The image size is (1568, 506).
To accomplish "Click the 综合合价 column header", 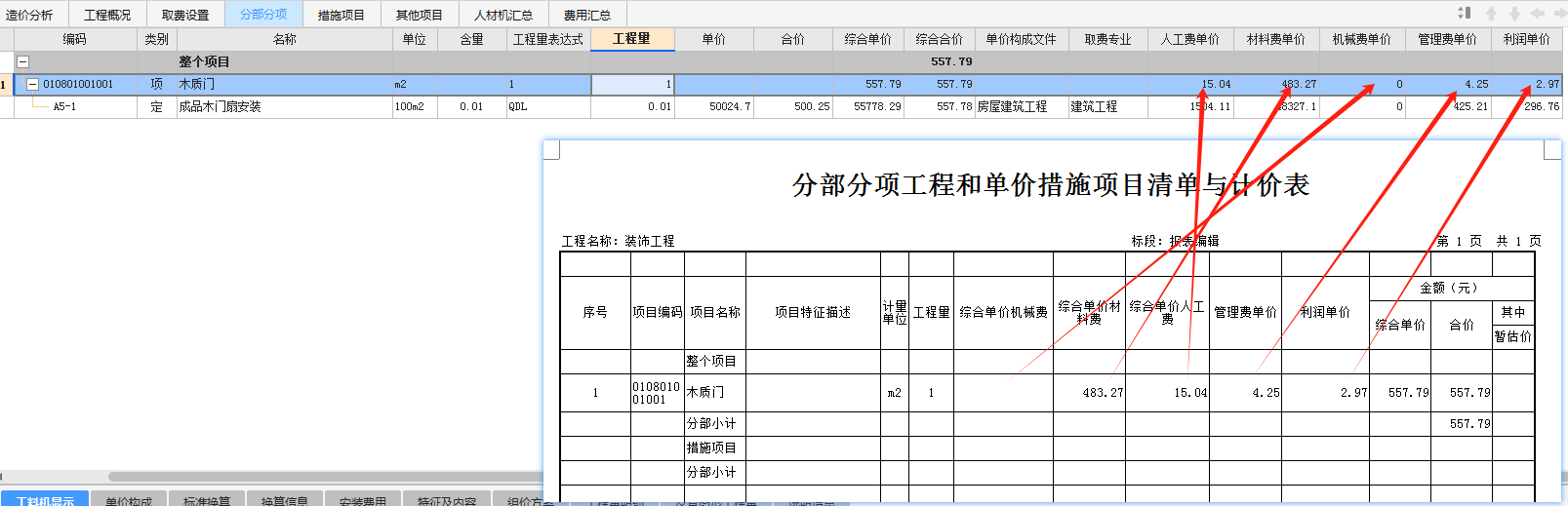I will tap(940, 39).
